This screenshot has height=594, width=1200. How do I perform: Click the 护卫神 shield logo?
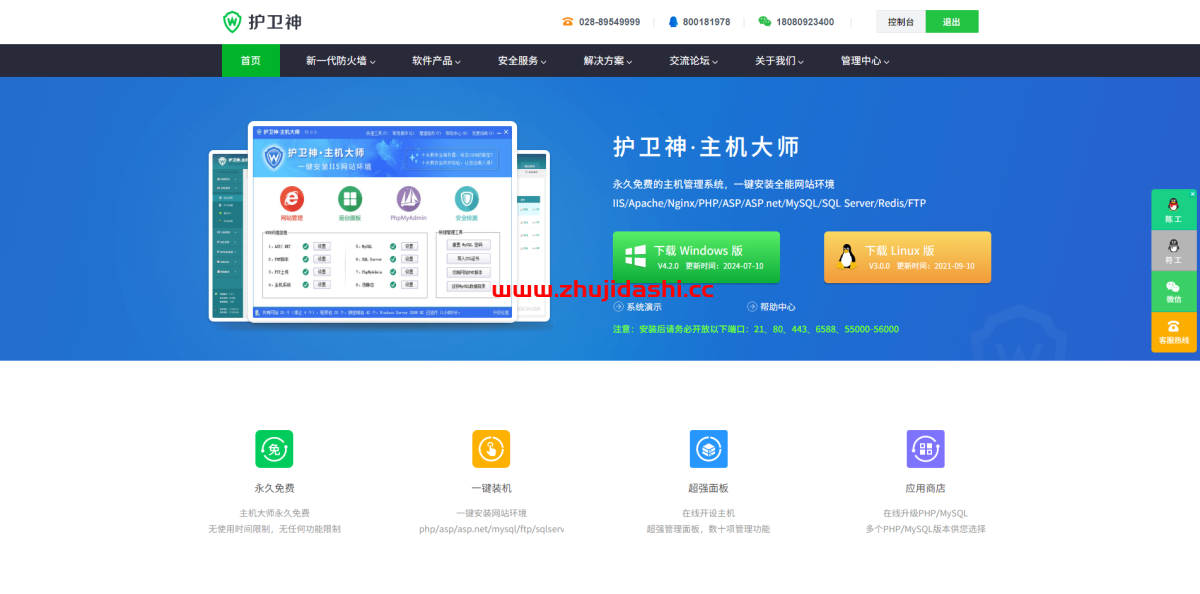[261, 21]
